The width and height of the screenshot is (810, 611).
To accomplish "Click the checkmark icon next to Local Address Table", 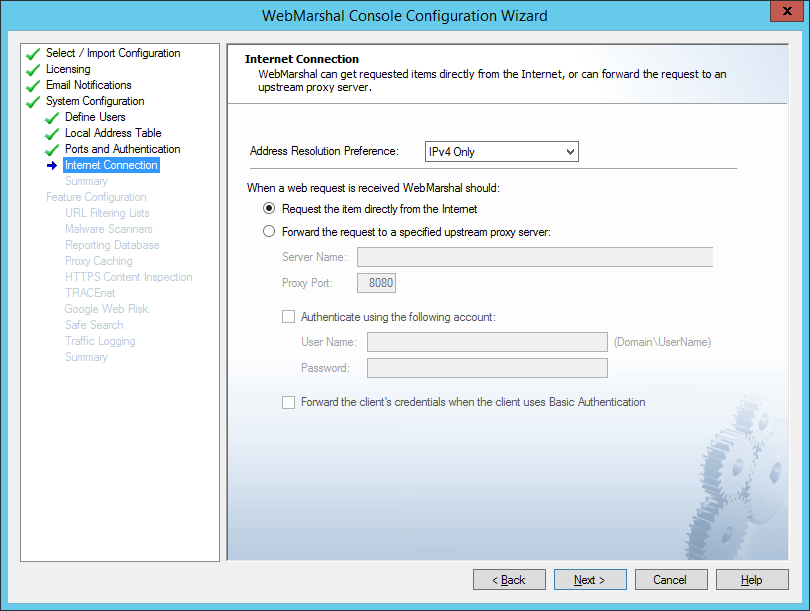I will pyautogui.click(x=52, y=134).
